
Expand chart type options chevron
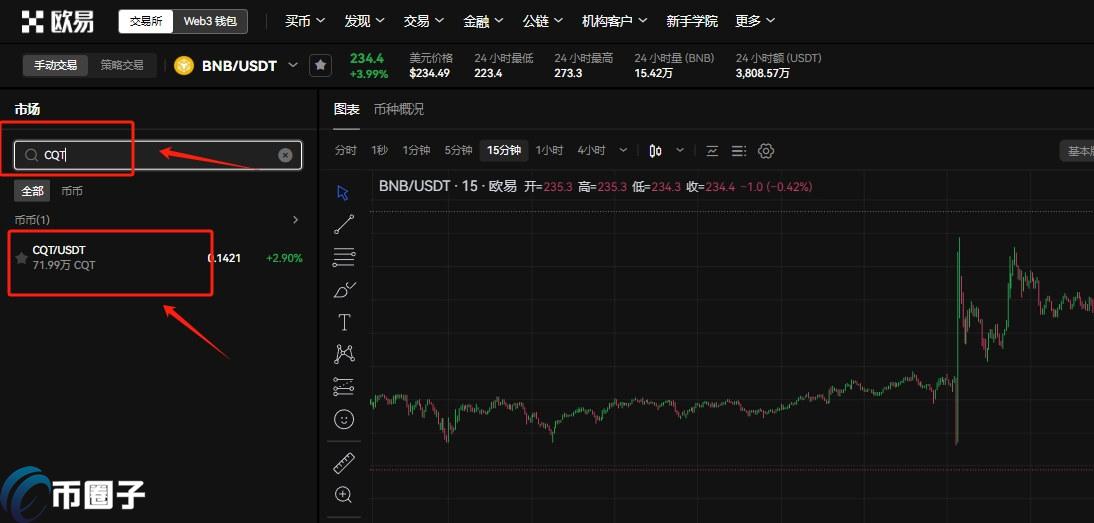coord(680,151)
